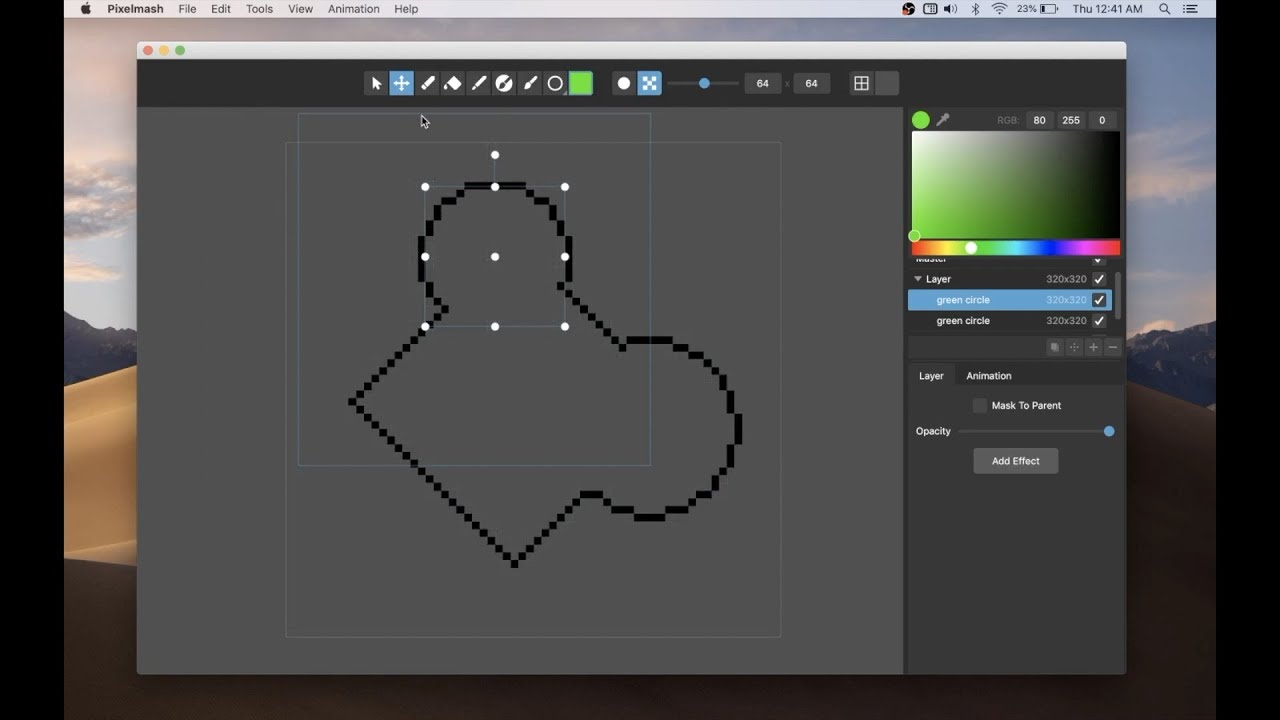This screenshot has height=720, width=1280.
Task: Remove layer with the minus icon
Action: [1113, 347]
